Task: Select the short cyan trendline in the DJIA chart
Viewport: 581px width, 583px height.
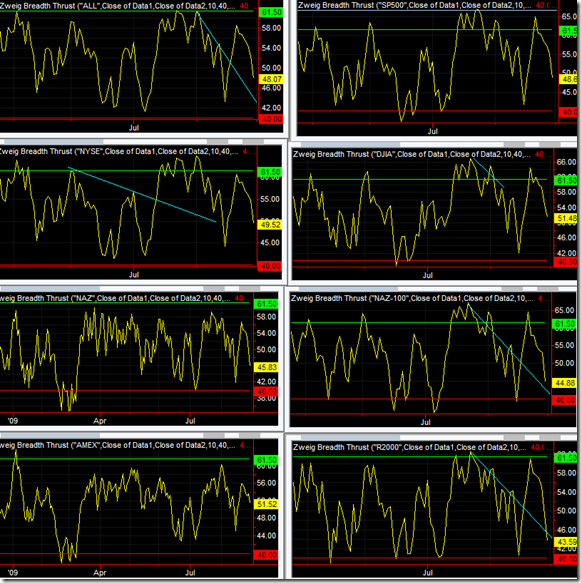Action: 488,173
